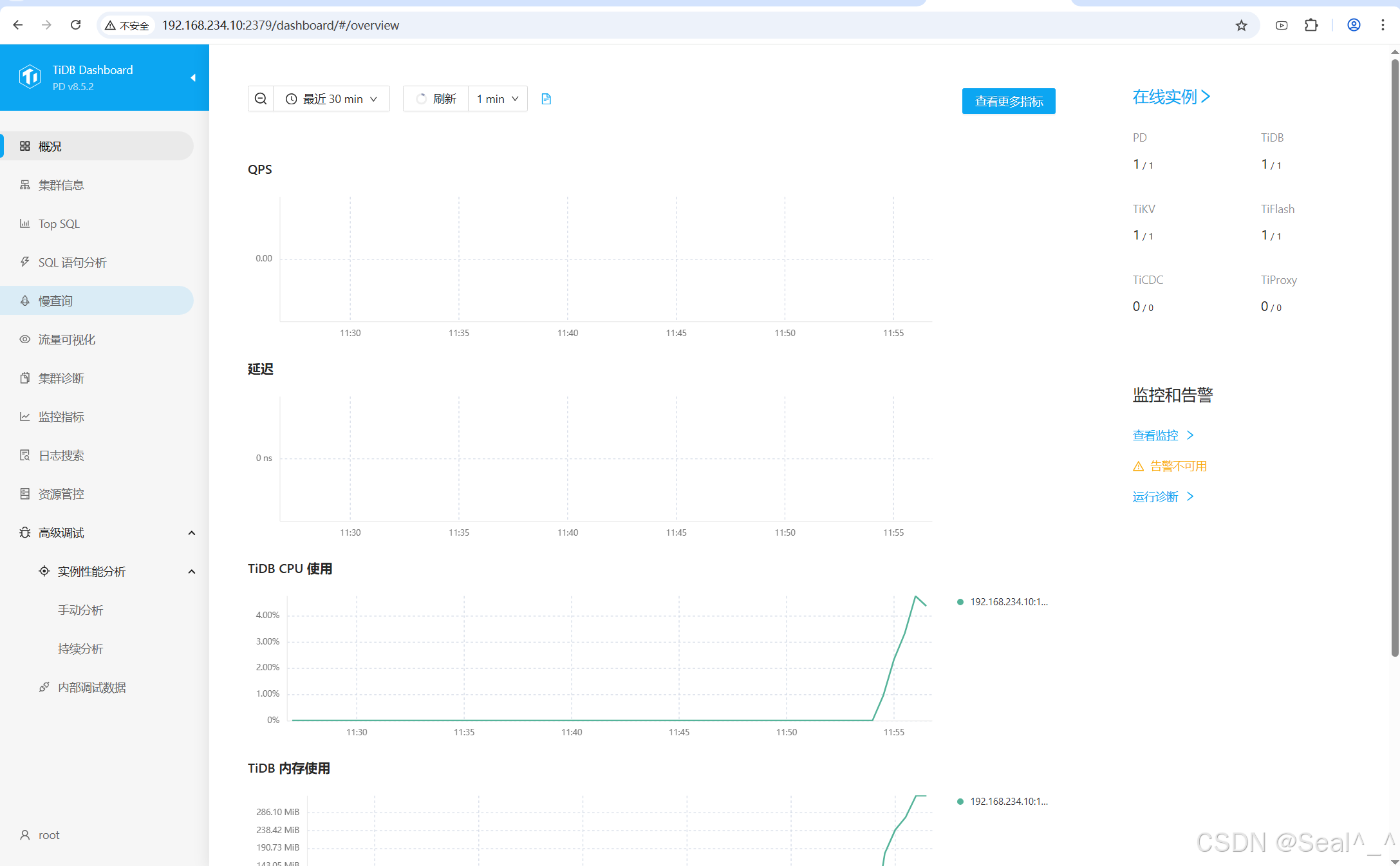Screen dimensions: 1400x866
Task: Open the 慢查询 menu item
Action: click(x=97, y=301)
